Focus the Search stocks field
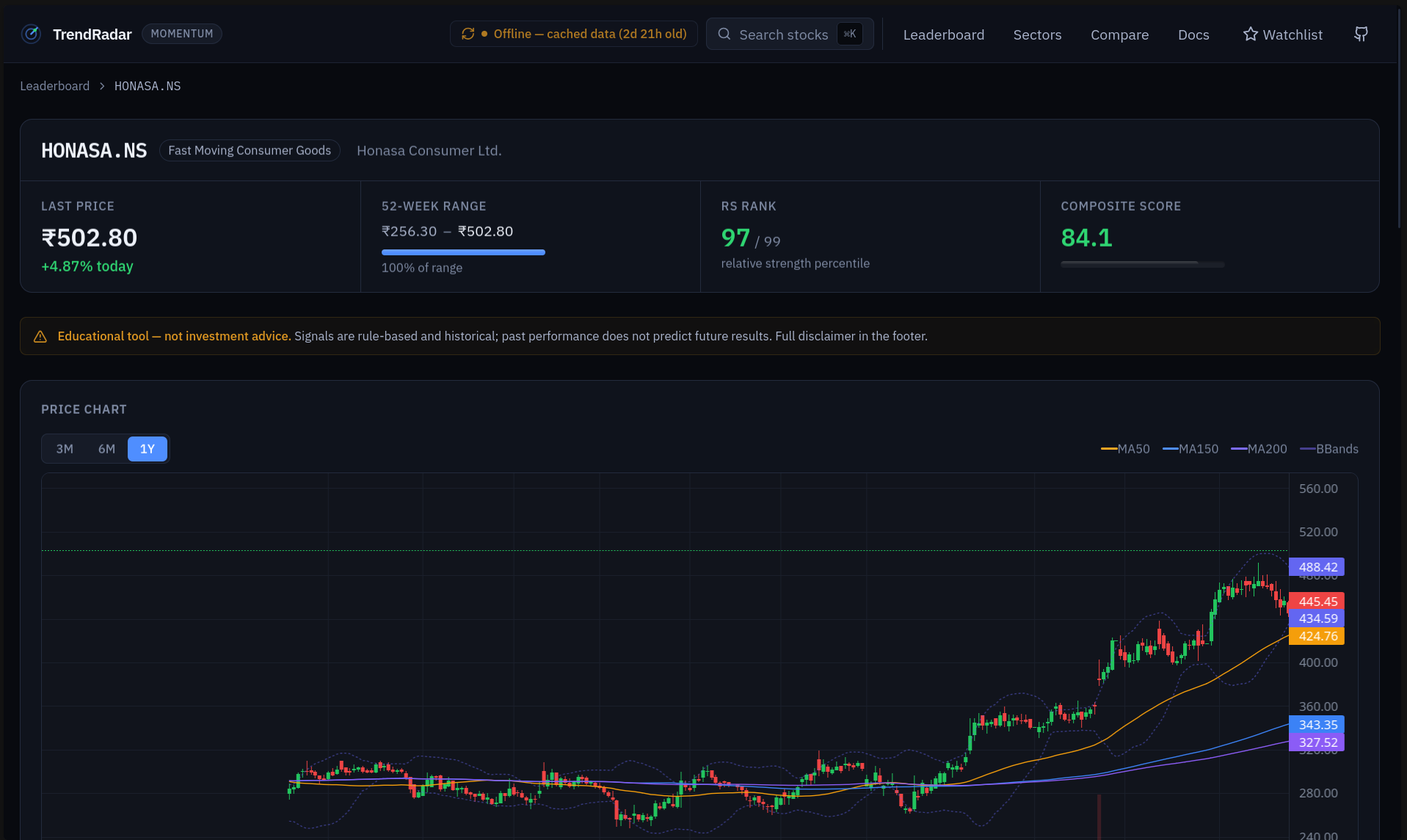Screen dimensions: 1407x840 click(x=790, y=34)
